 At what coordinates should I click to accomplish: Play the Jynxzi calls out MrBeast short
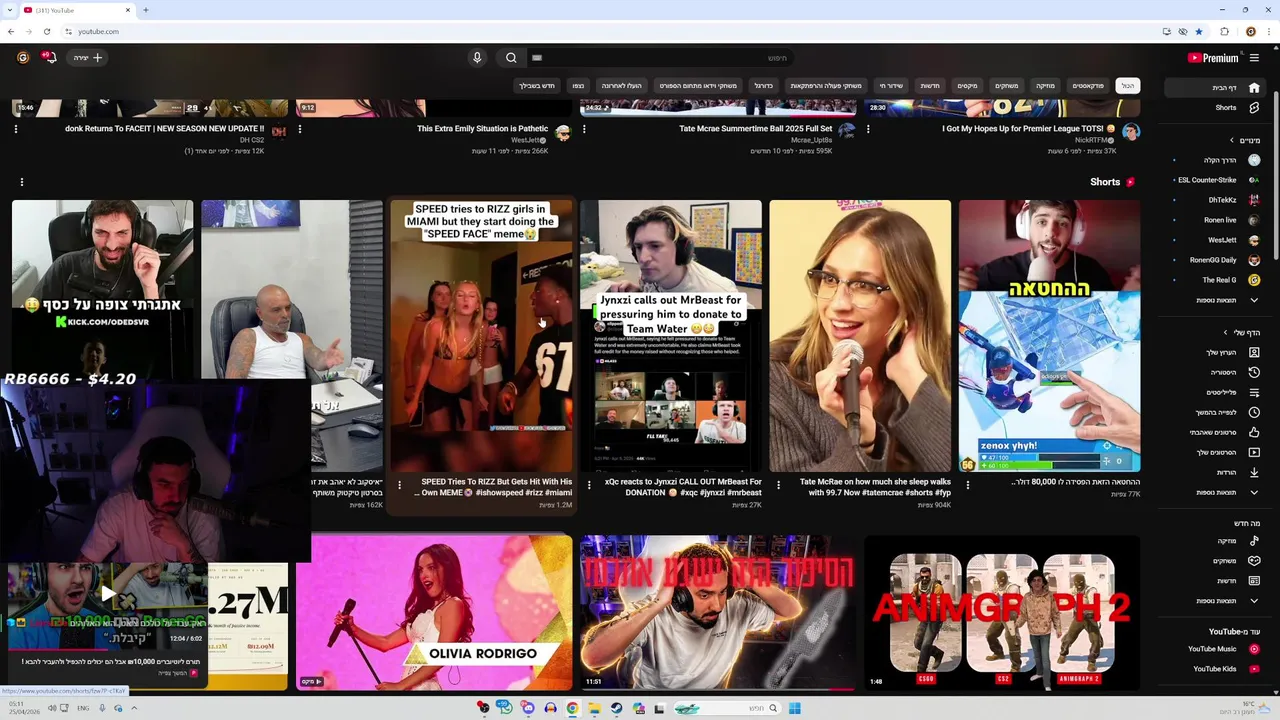click(670, 336)
